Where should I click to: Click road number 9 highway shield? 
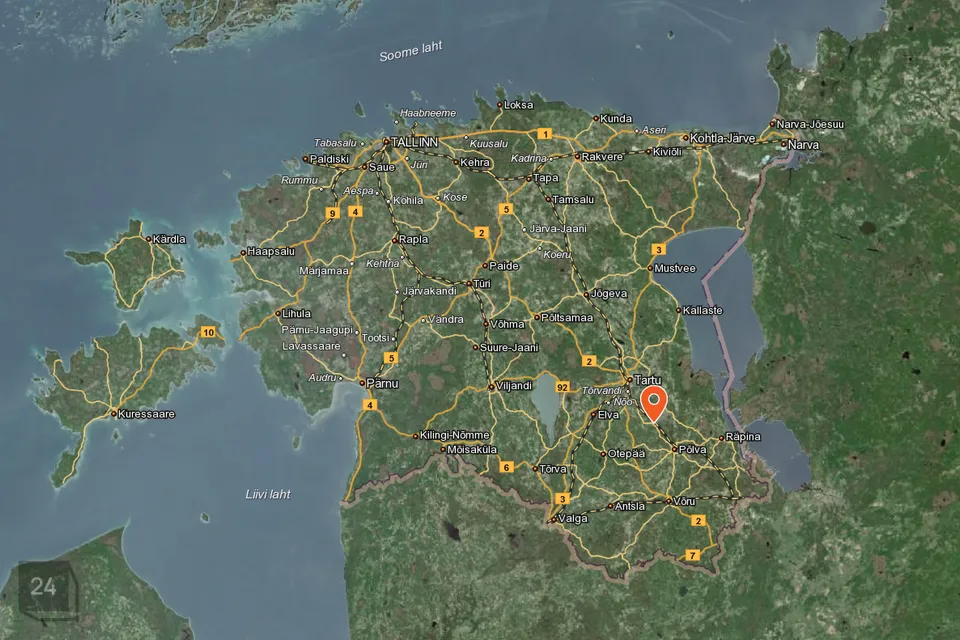coord(332,213)
